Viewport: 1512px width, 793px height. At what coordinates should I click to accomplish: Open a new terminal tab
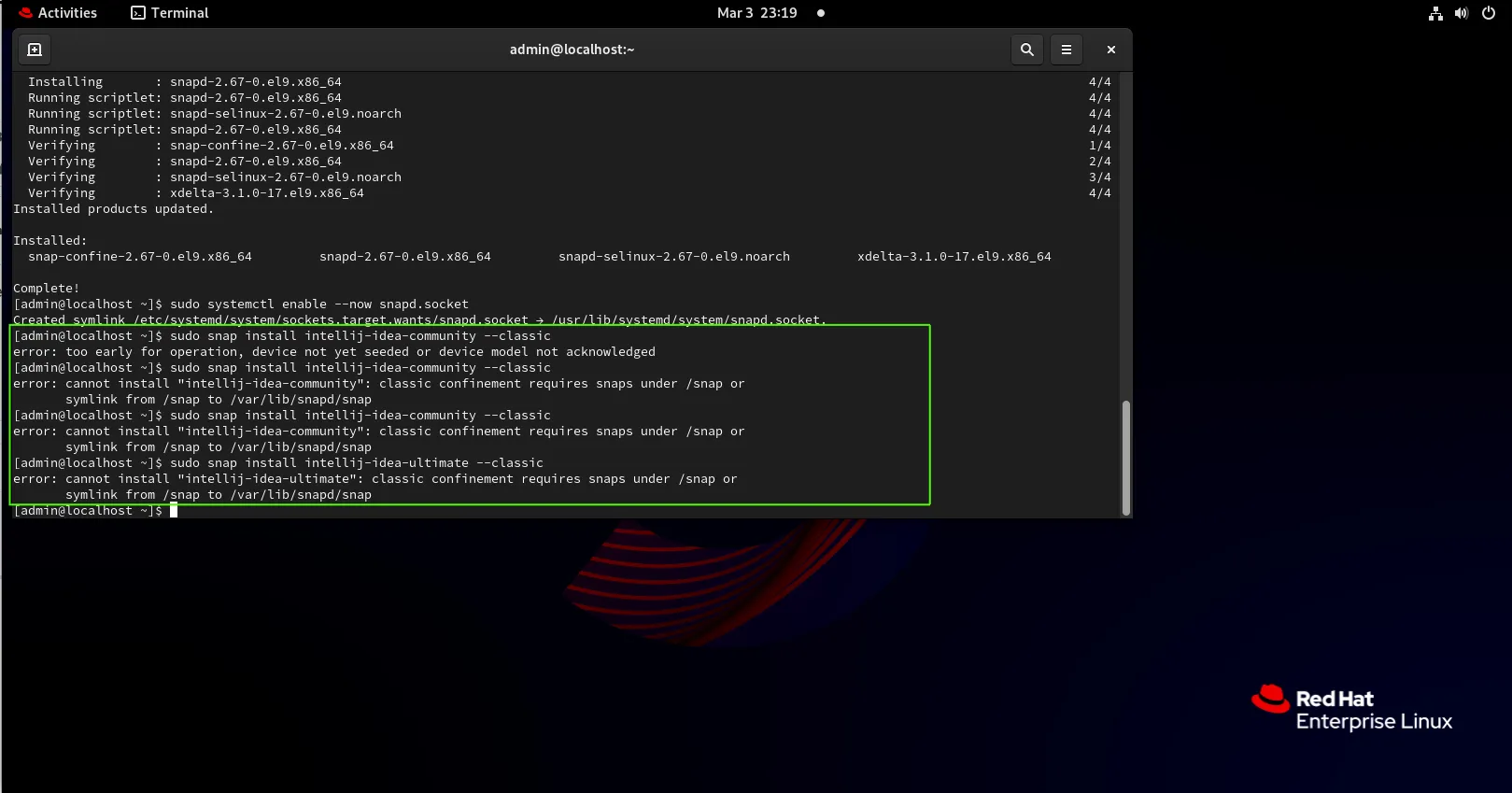click(x=35, y=50)
